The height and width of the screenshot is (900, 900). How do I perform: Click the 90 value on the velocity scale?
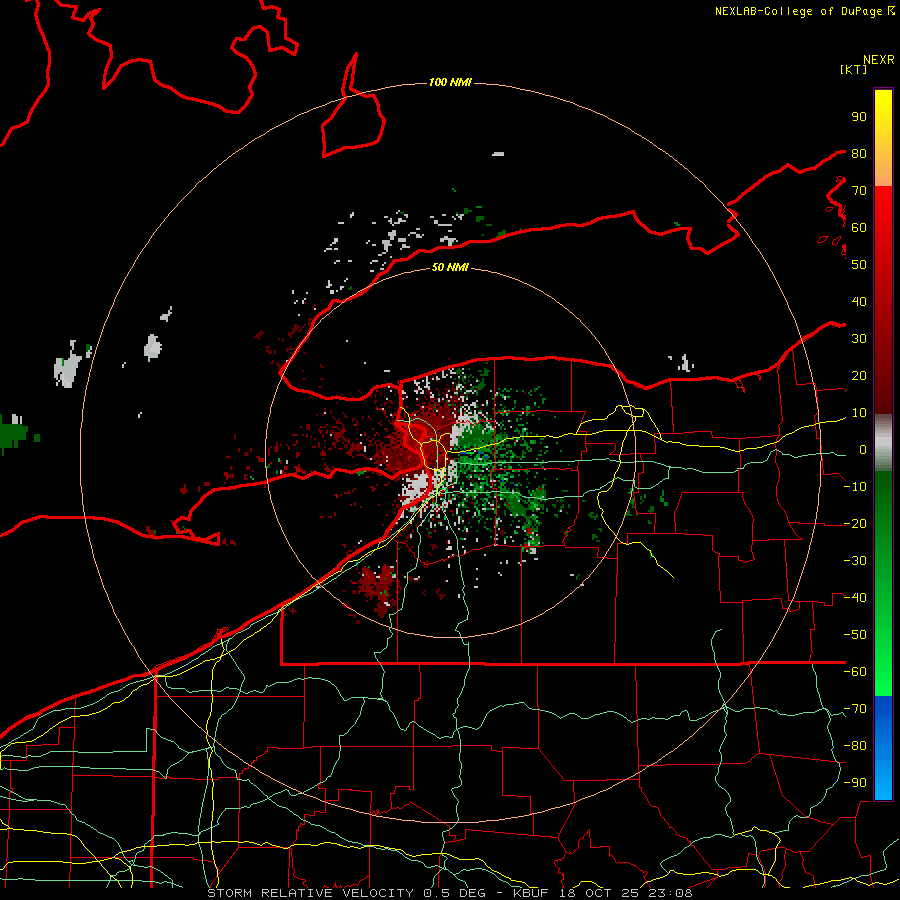pyautogui.click(x=859, y=117)
